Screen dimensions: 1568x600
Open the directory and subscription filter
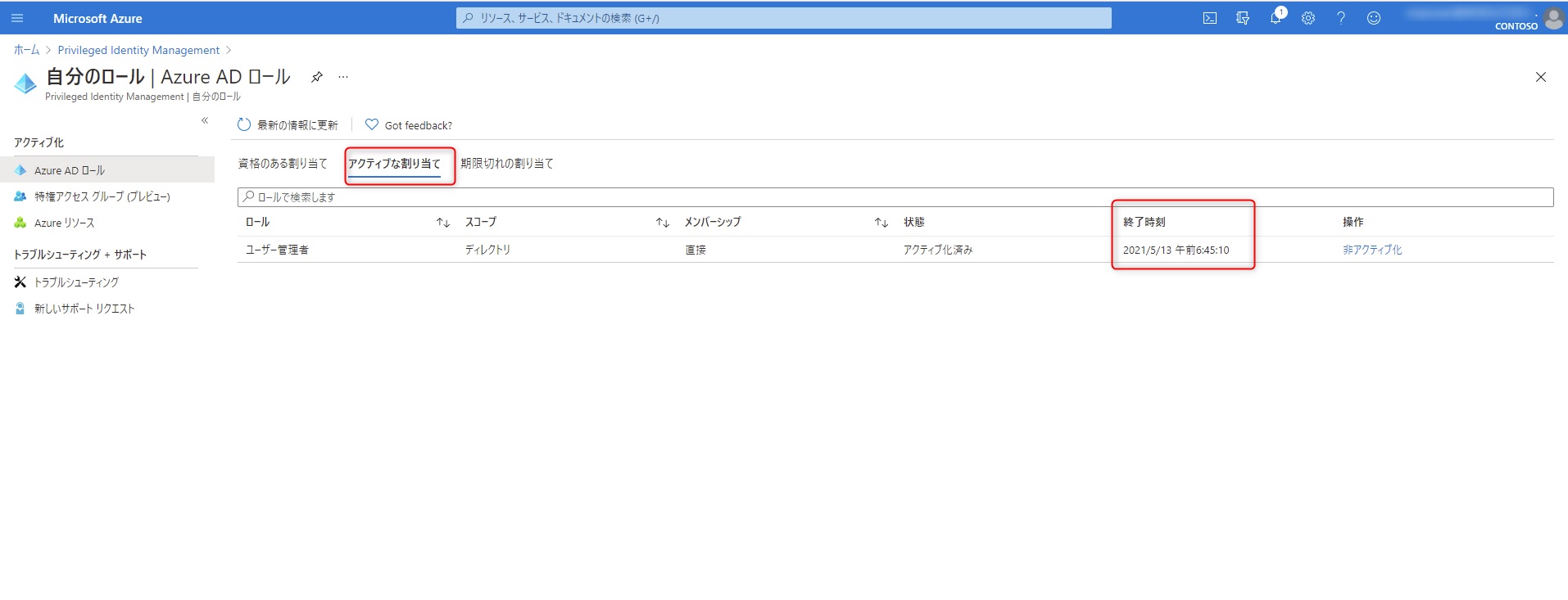[x=1243, y=18]
